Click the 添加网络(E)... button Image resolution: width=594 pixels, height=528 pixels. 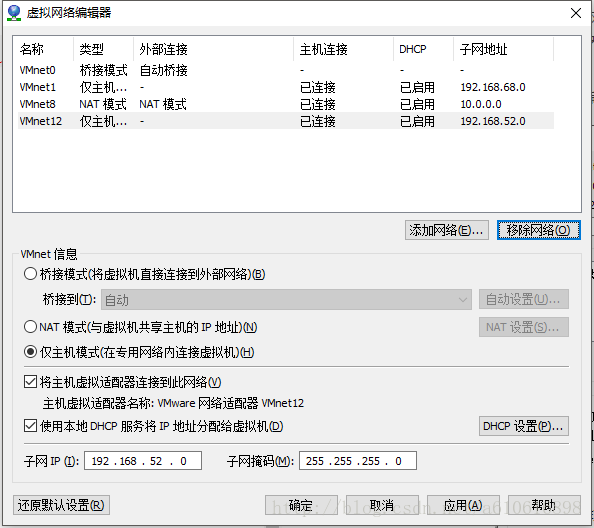447,230
